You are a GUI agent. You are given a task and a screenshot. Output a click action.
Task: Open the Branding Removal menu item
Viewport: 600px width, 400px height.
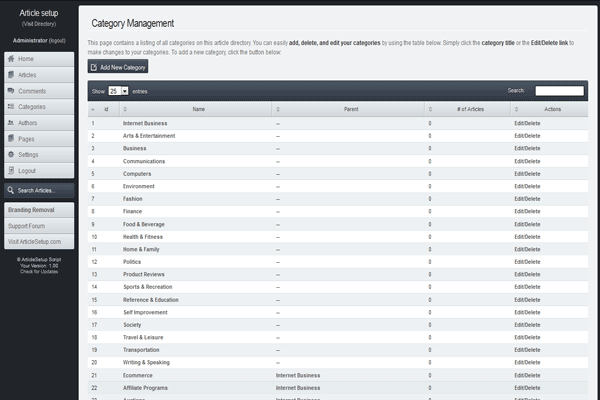(38, 211)
